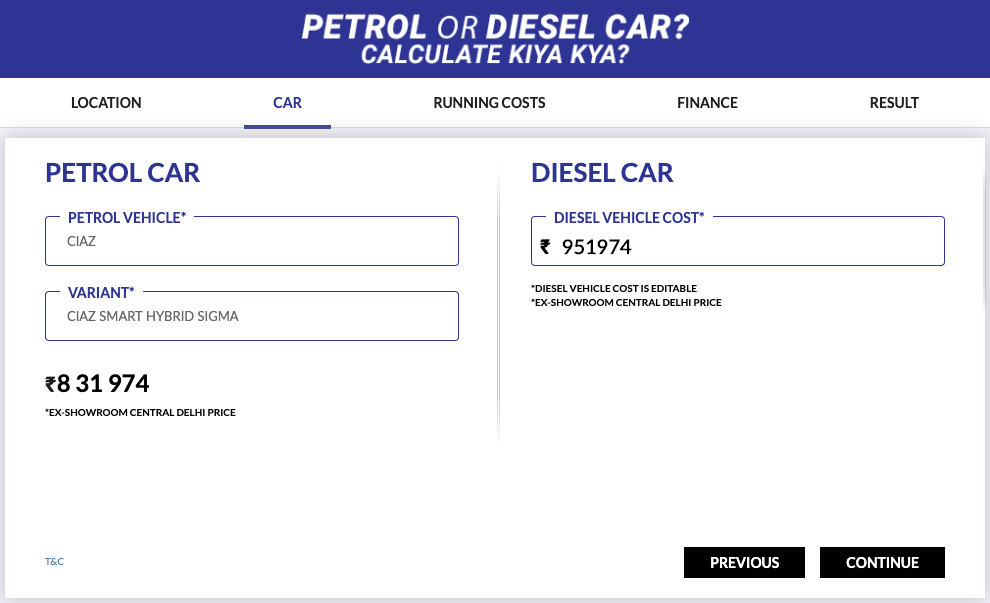Open the T&C link

pyautogui.click(x=54, y=561)
